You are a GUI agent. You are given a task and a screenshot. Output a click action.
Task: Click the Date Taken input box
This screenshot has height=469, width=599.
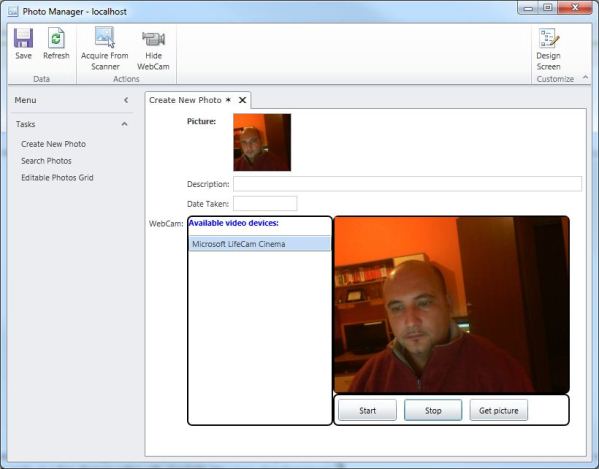point(265,204)
